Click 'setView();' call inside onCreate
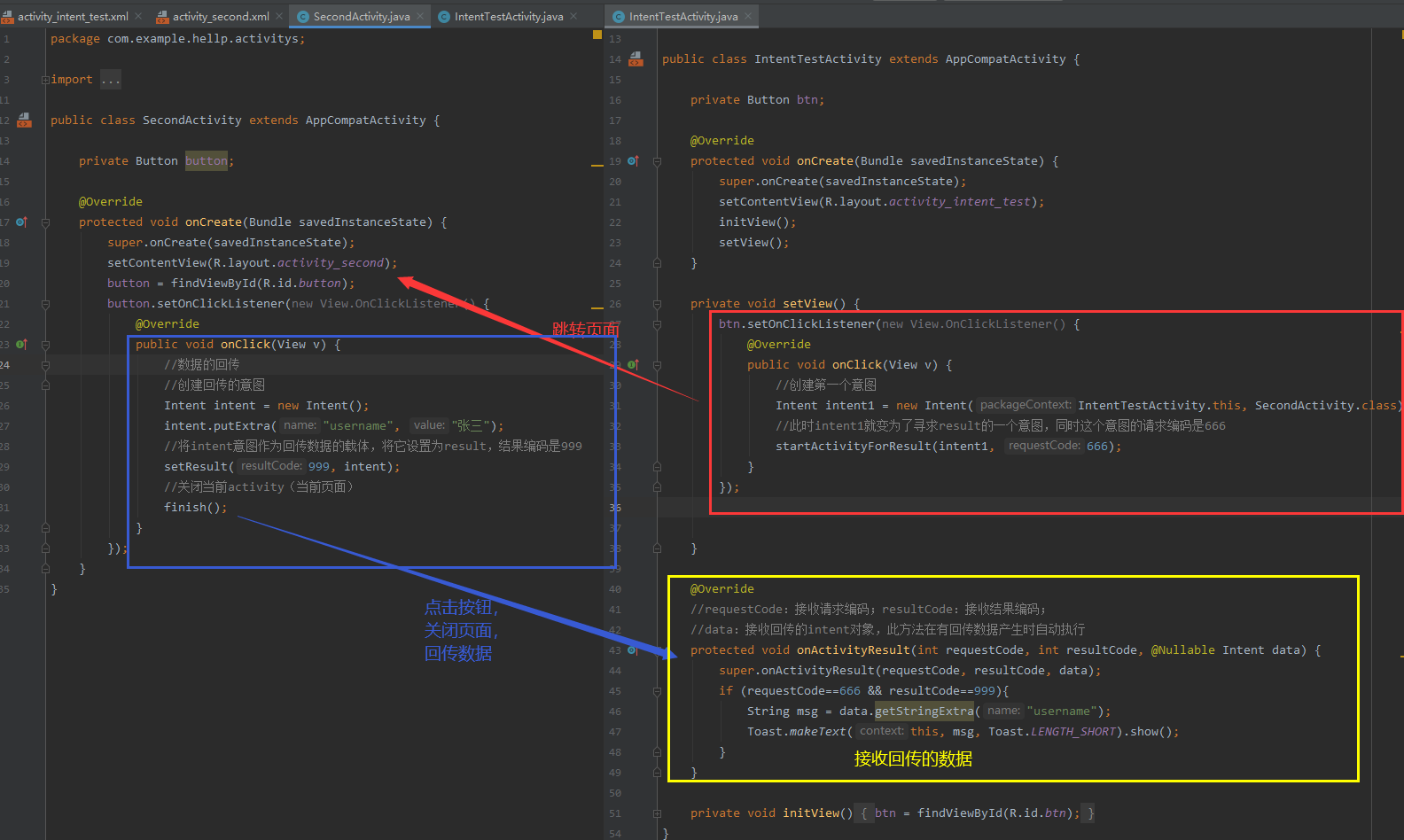 [x=754, y=243]
